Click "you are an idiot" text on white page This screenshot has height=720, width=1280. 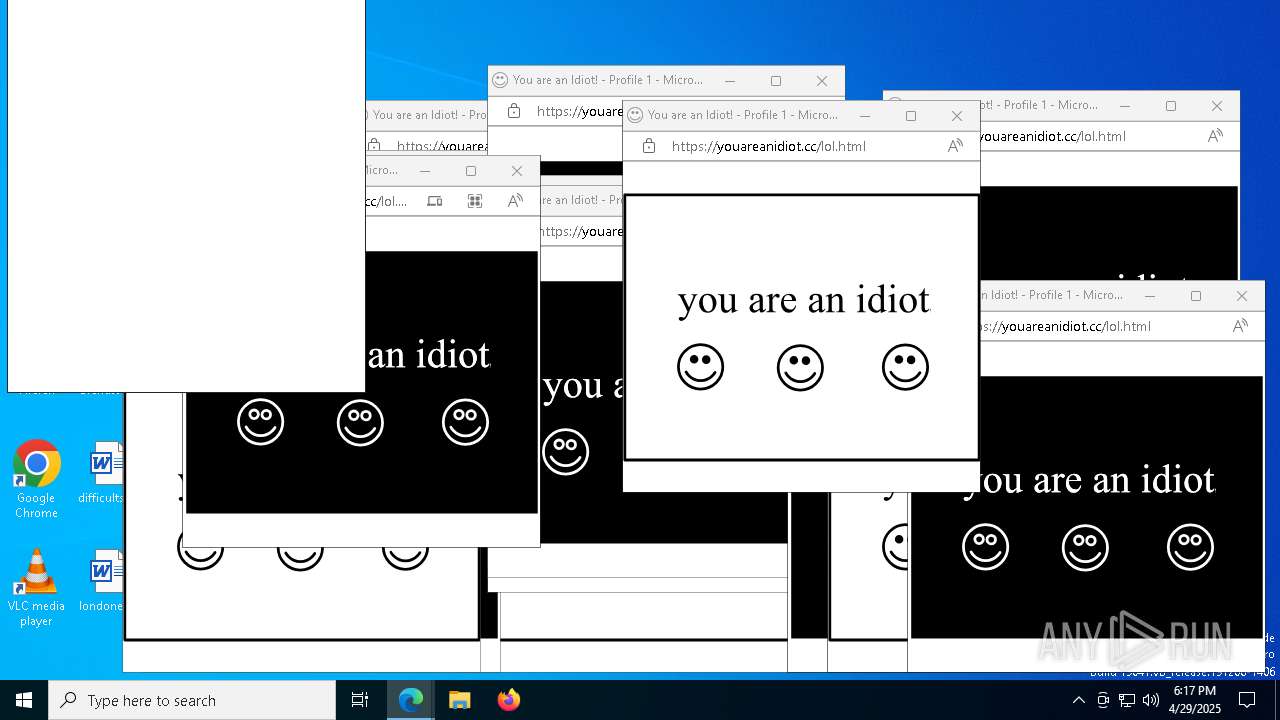pyautogui.click(x=804, y=300)
